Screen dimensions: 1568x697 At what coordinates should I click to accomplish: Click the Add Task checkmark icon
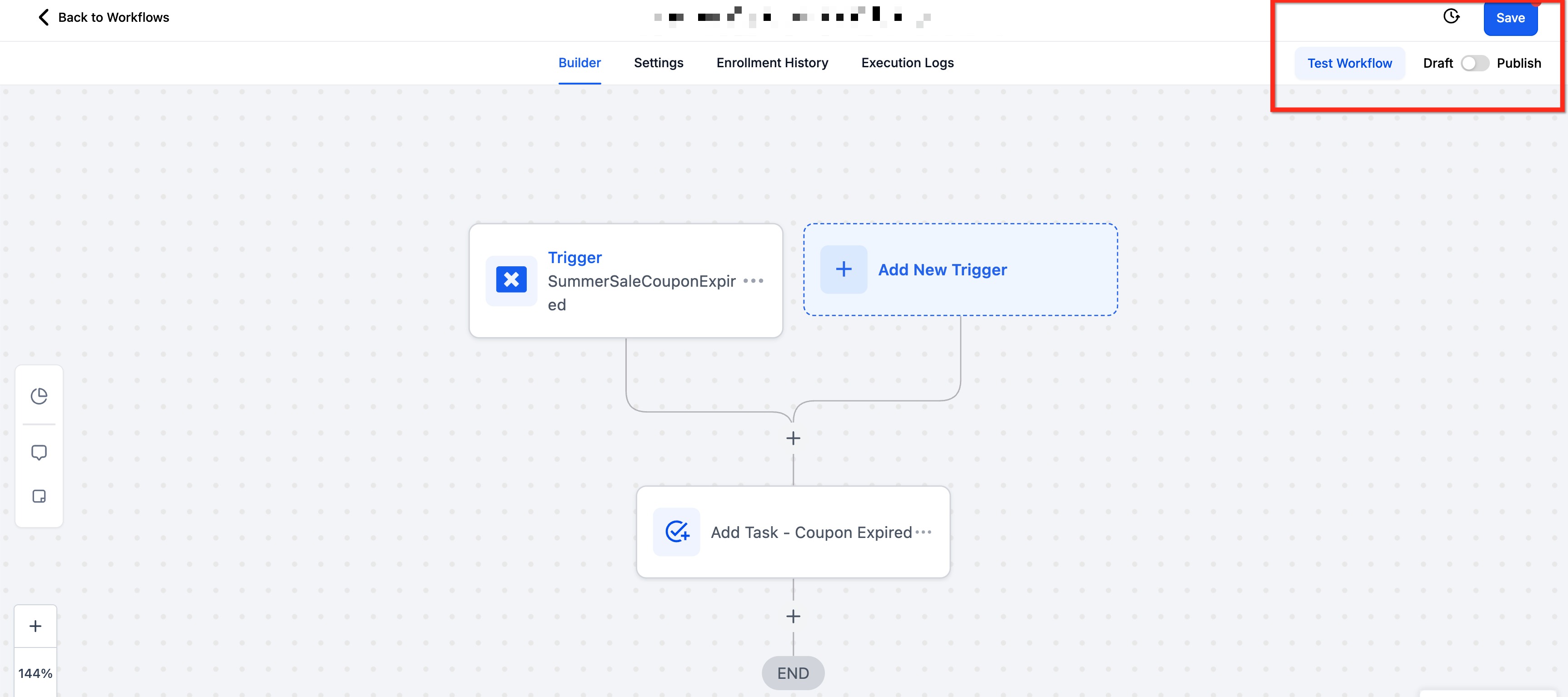pos(676,532)
